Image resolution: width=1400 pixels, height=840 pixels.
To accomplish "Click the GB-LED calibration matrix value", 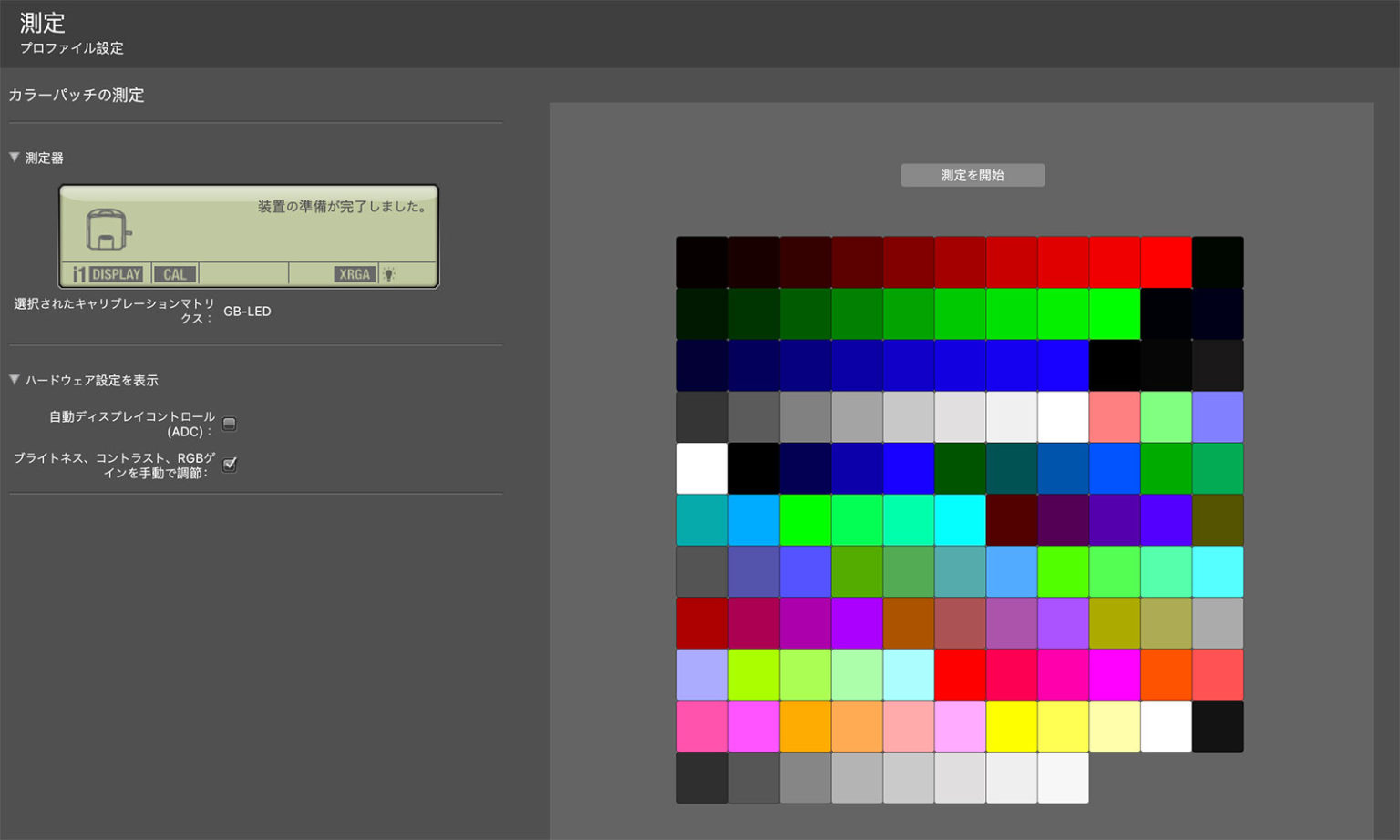I will click(247, 312).
